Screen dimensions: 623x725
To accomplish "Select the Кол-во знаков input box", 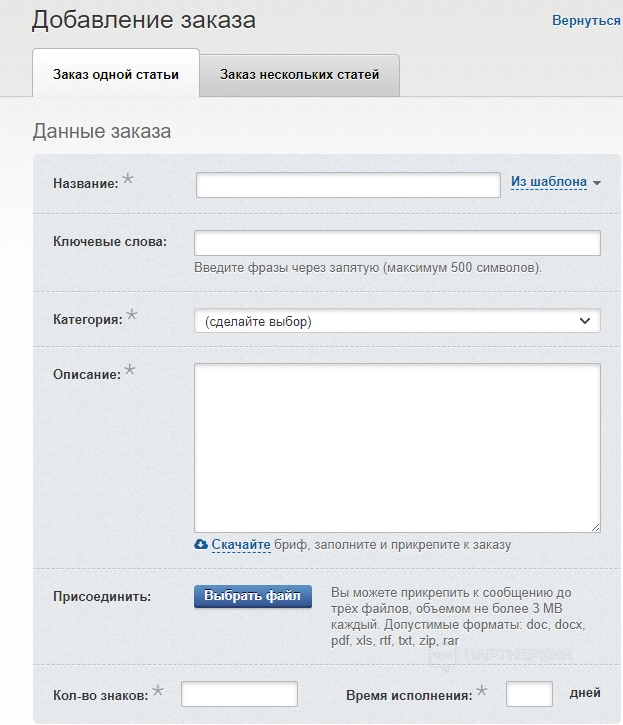I will click(x=239, y=694).
